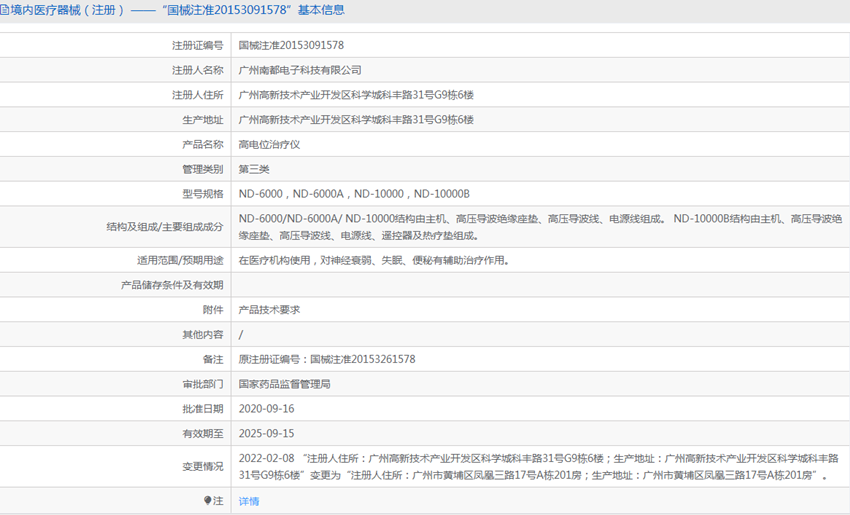This screenshot has height=515, width=850.
Task: Click the 注册人名称 label
Action: coord(198,70)
